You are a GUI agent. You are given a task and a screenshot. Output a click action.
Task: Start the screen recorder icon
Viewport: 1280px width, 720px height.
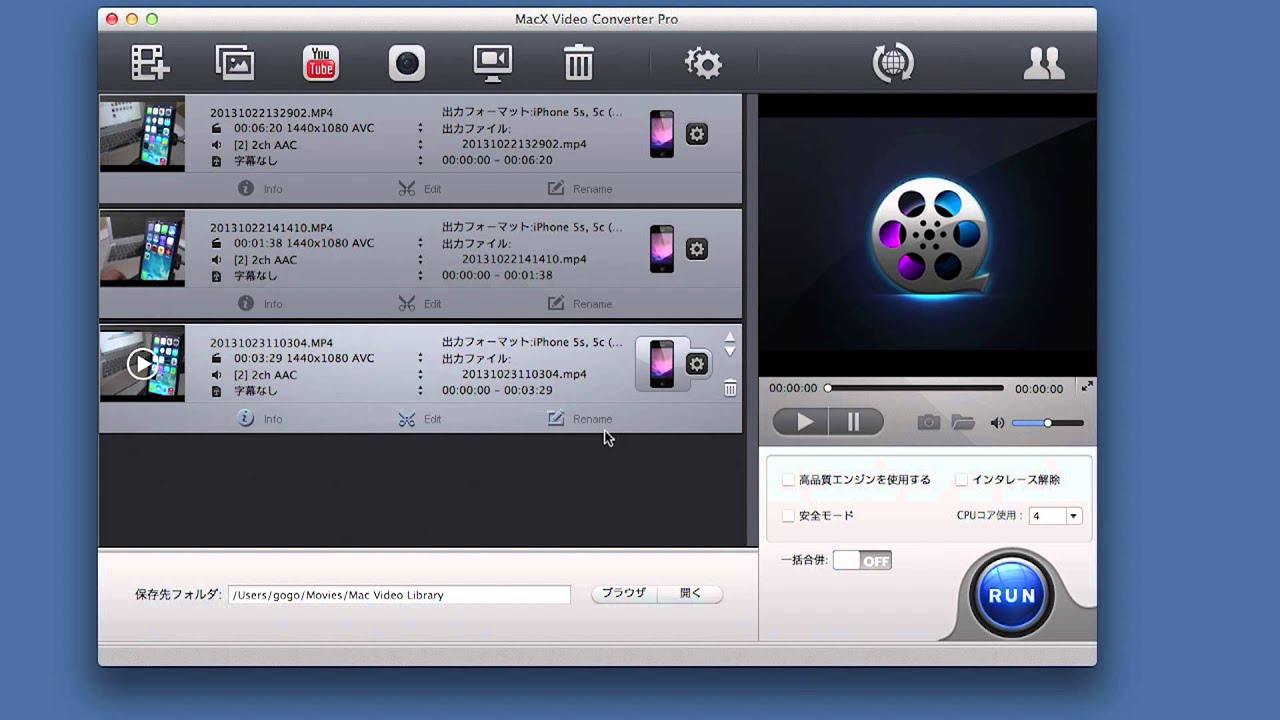(493, 63)
